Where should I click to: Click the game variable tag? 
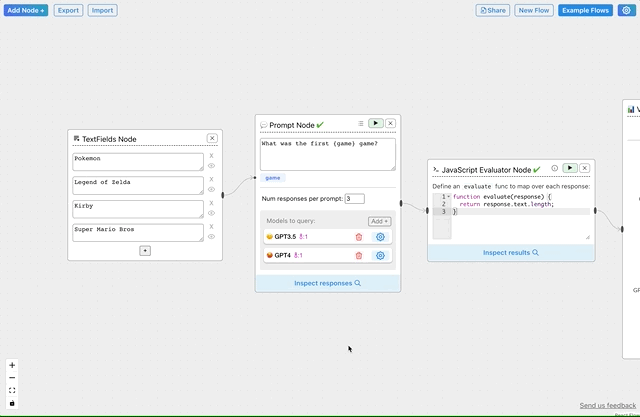tap(273, 178)
